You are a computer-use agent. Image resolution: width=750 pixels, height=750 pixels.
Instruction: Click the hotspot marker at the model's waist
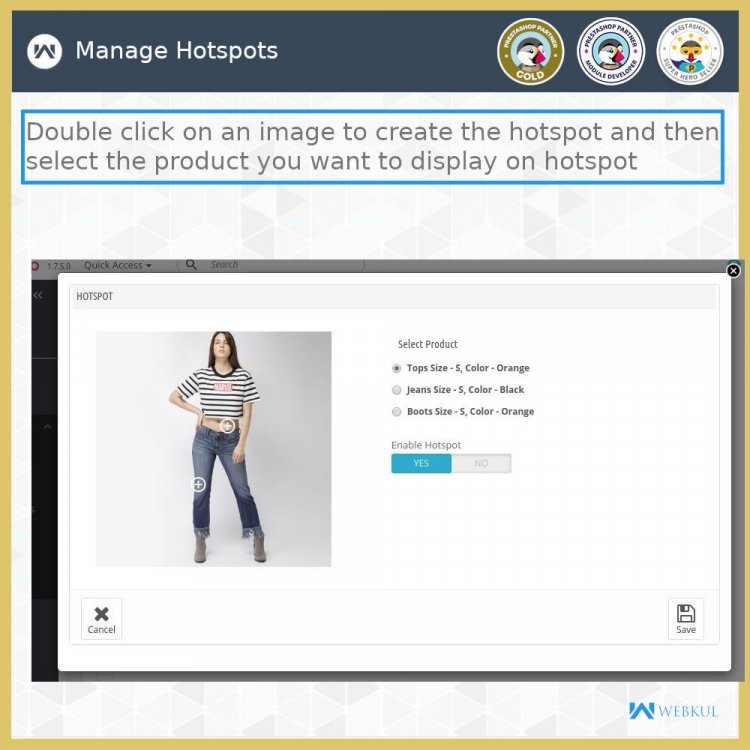[x=228, y=426]
